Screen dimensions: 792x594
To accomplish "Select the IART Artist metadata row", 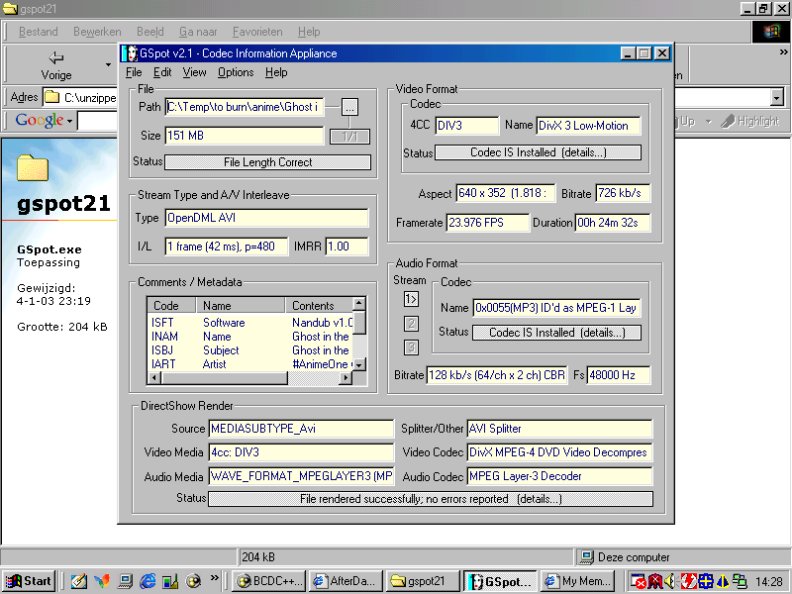I will (x=250, y=364).
